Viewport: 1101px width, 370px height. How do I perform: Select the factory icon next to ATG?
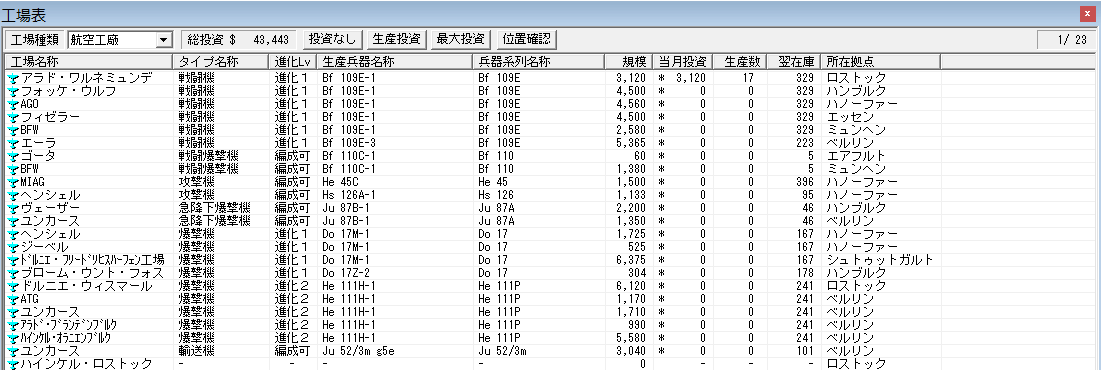point(13,299)
